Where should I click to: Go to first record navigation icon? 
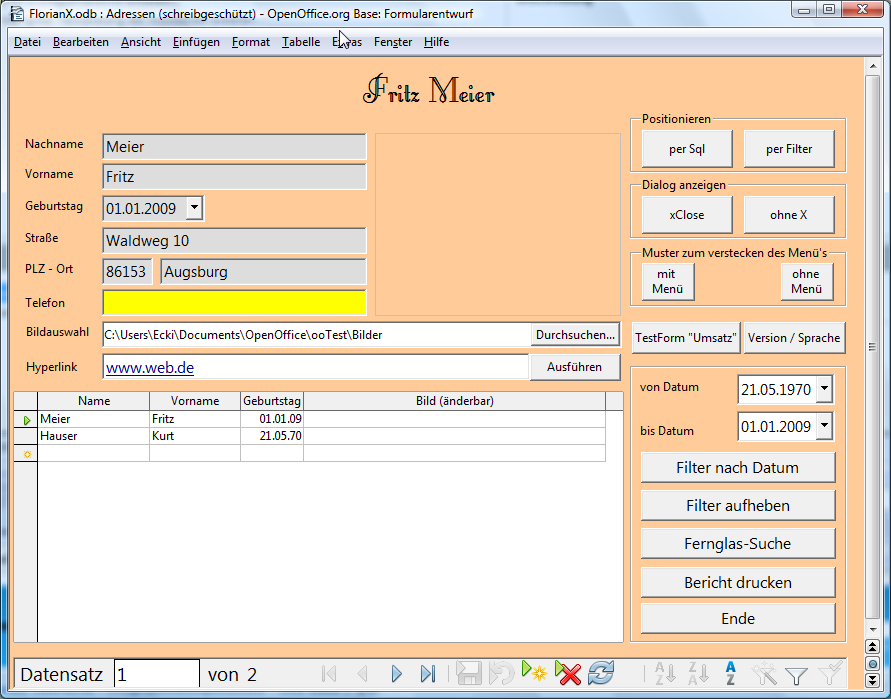[x=329, y=674]
